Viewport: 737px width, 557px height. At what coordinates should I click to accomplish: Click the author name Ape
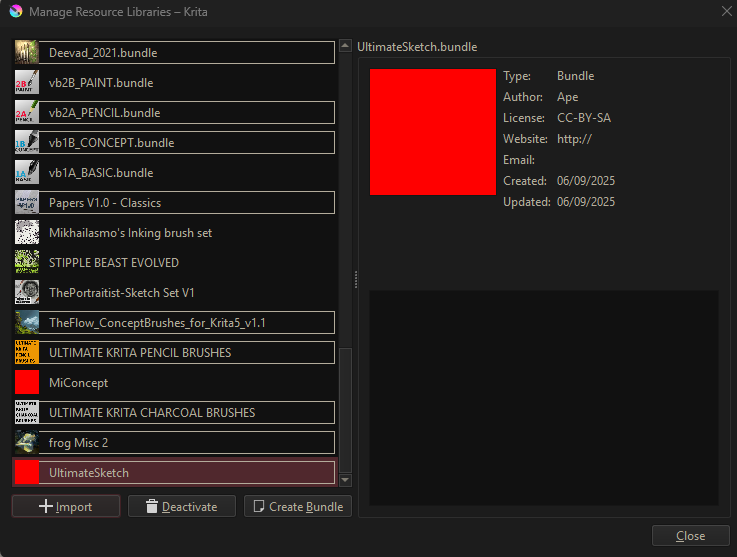click(x=567, y=97)
